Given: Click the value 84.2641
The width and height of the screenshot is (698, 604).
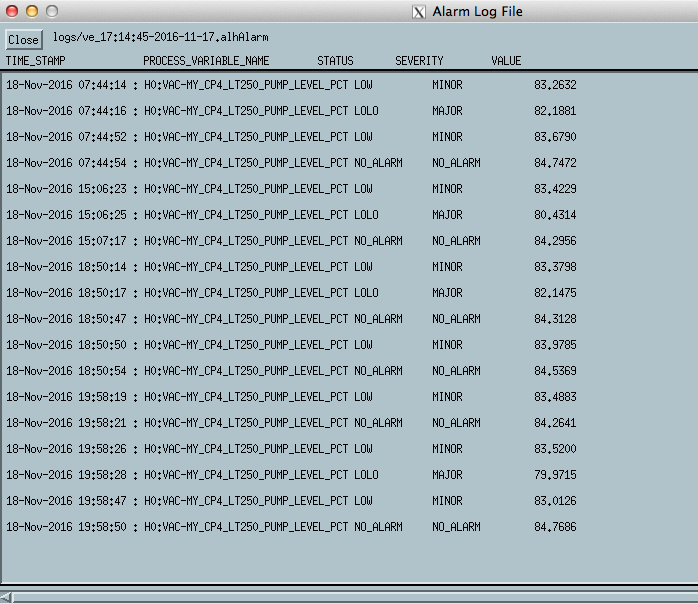Looking at the screenshot, I should [x=555, y=422].
